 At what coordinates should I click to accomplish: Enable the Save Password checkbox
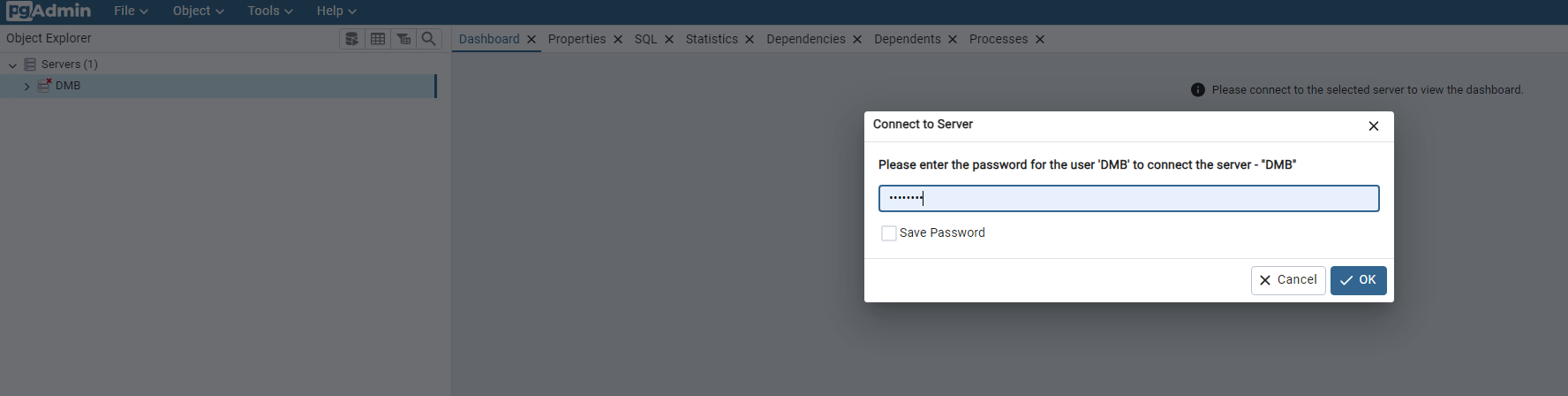coord(889,233)
